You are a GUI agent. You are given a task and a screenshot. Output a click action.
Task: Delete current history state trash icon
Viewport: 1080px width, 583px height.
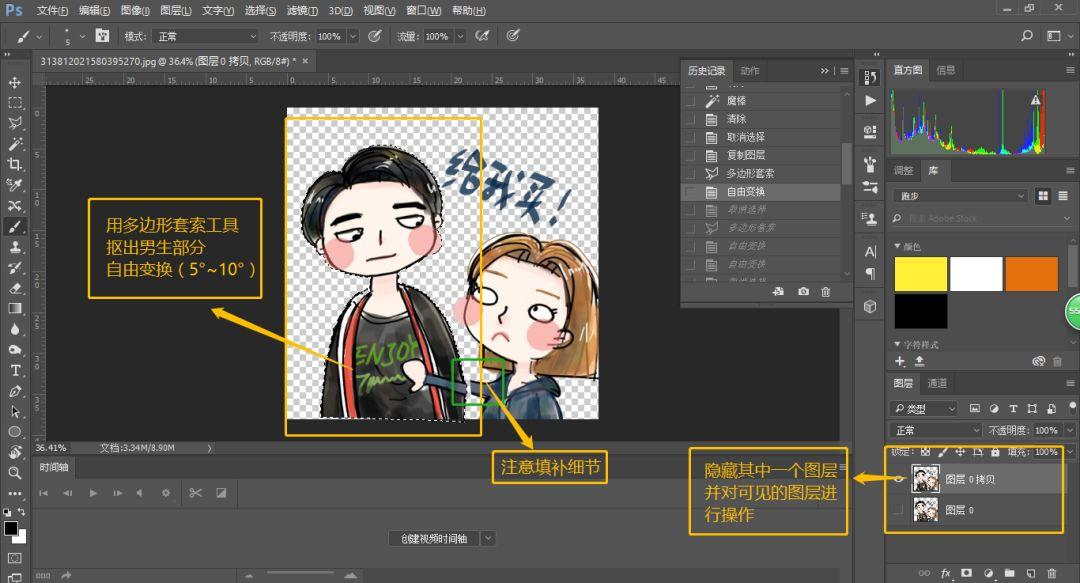(x=826, y=292)
